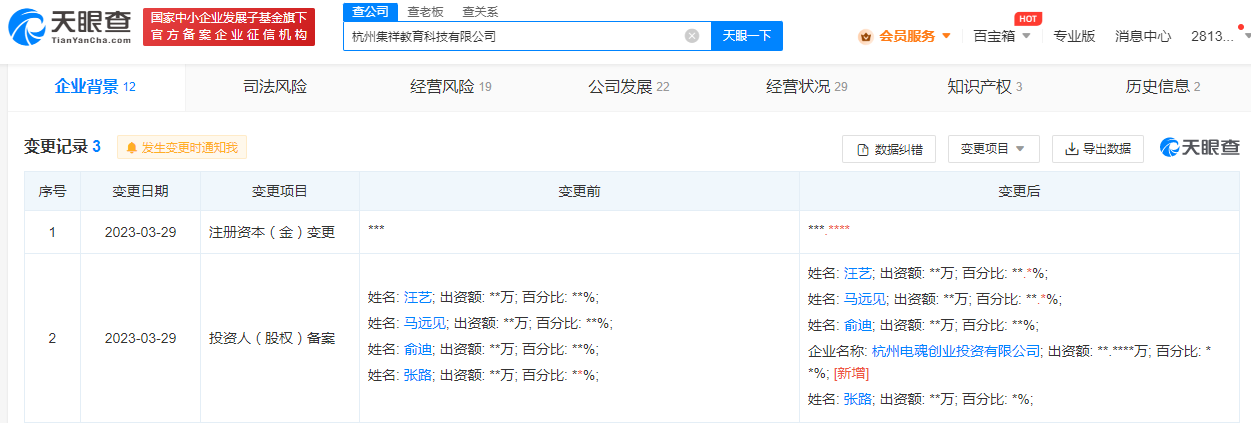Select the 知识产权 tab
Image resolution: width=1251 pixels, height=423 pixels.
984,87
